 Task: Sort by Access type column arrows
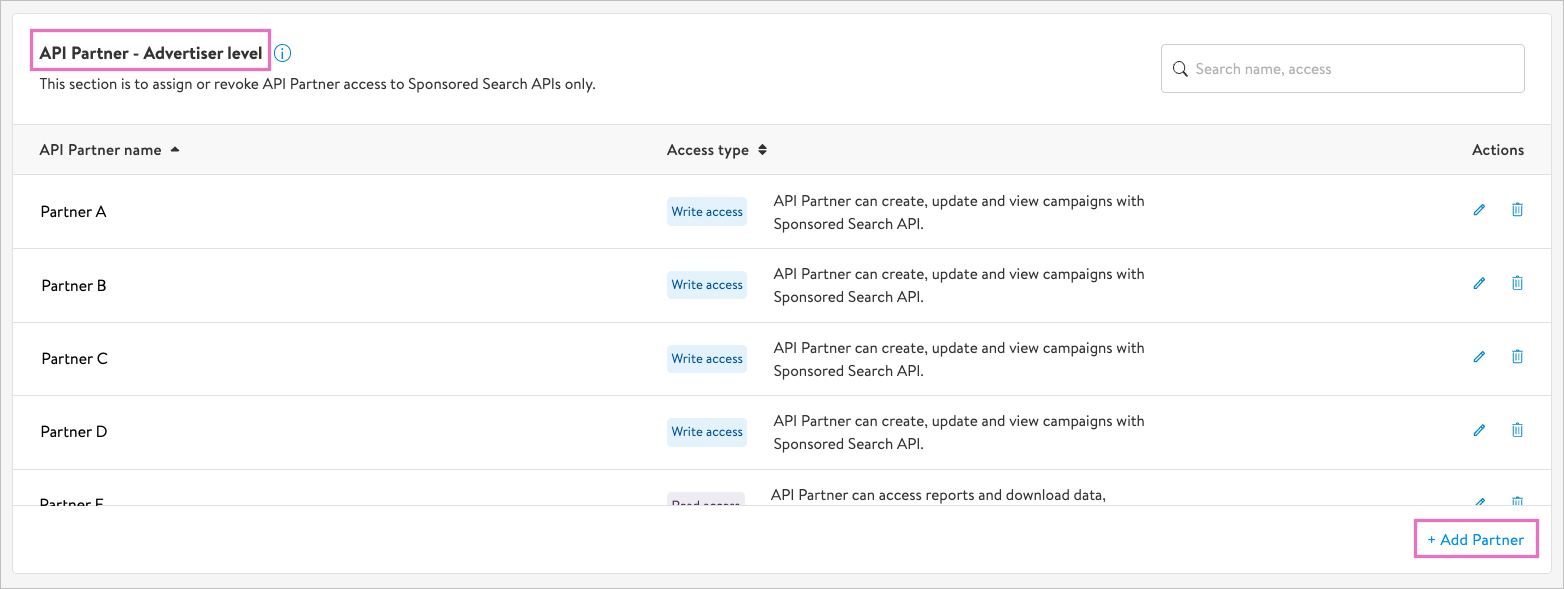762,150
